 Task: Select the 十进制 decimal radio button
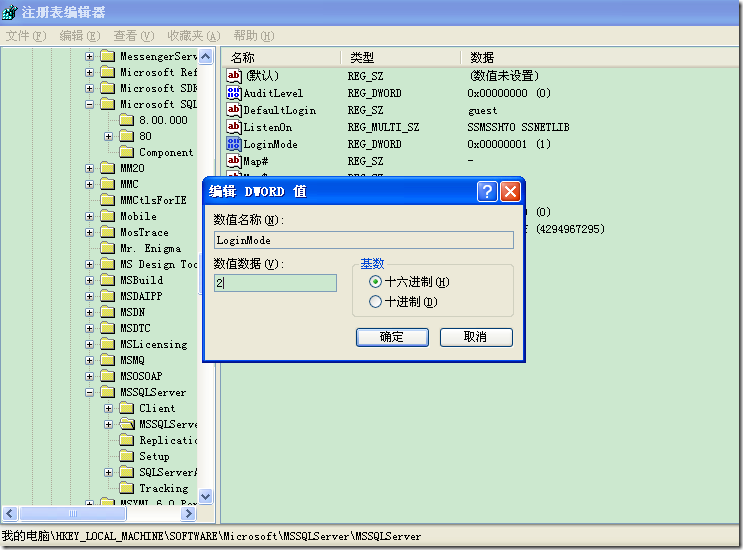(x=375, y=301)
